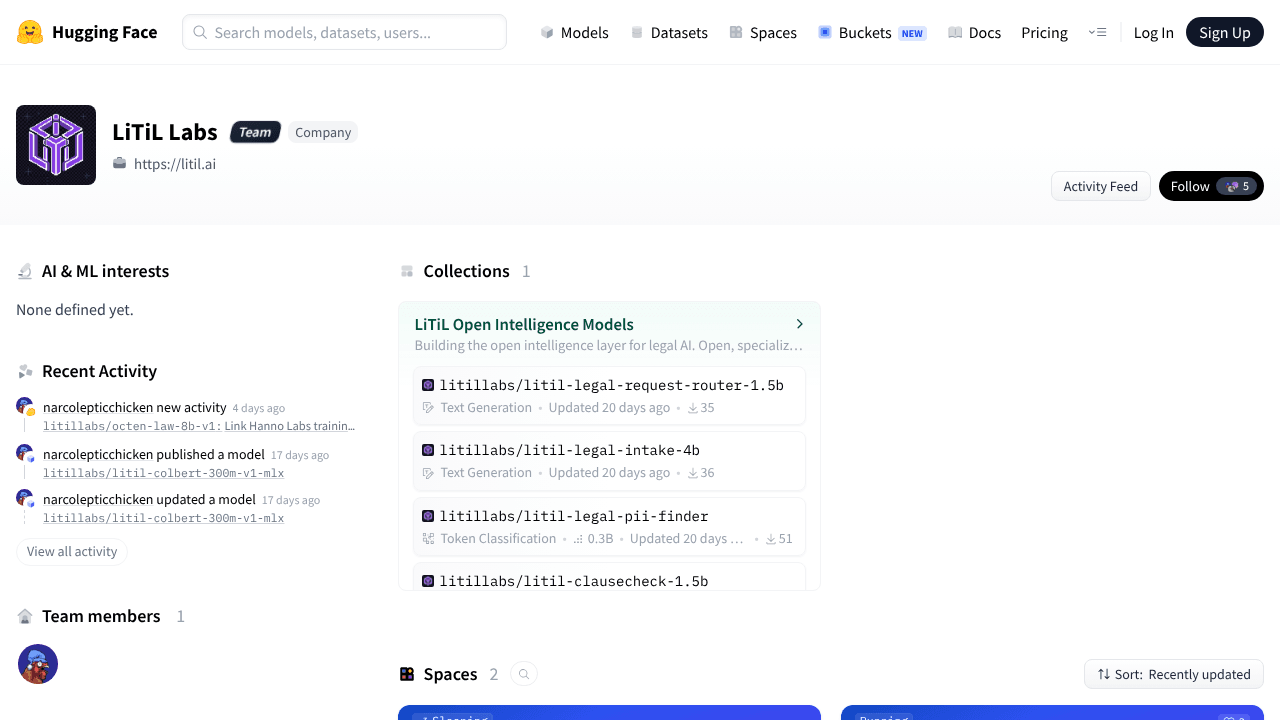
Task: Click the LiTiL Labs organization avatar
Action: tap(56, 145)
